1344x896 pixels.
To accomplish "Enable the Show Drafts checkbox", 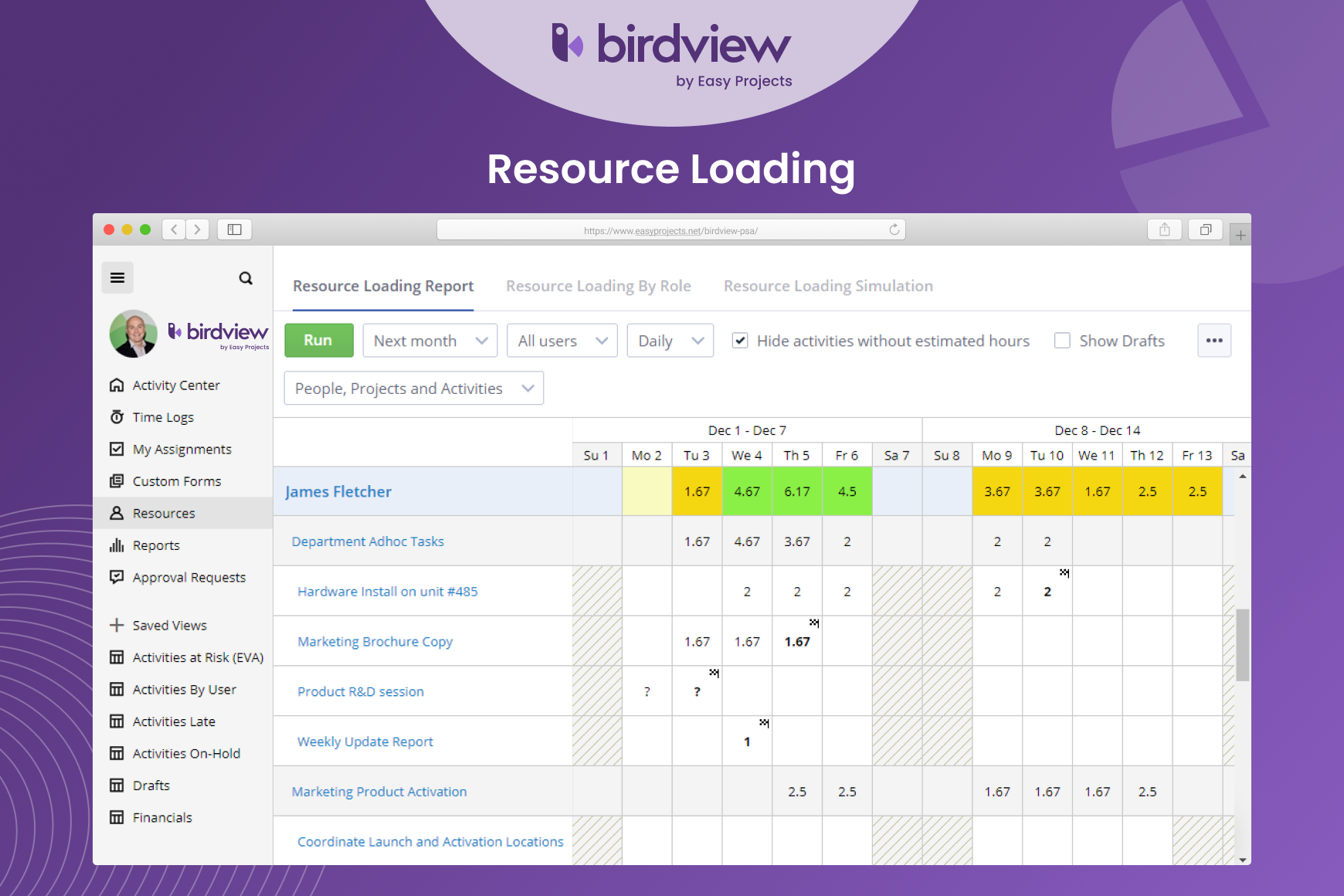I will [x=1063, y=340].
